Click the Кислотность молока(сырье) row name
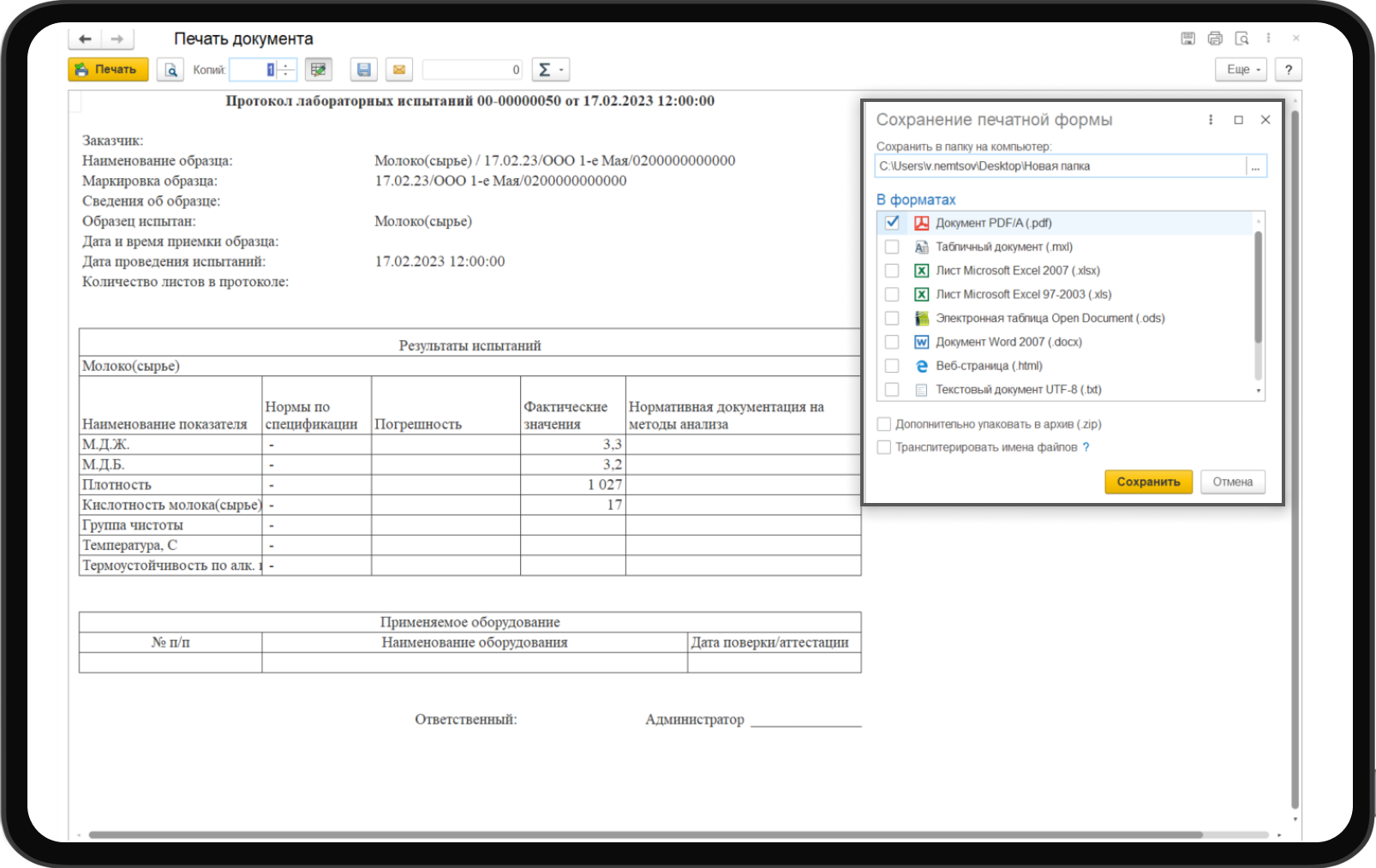Viewport: 1376px width, 868px height. pos(171,506)
